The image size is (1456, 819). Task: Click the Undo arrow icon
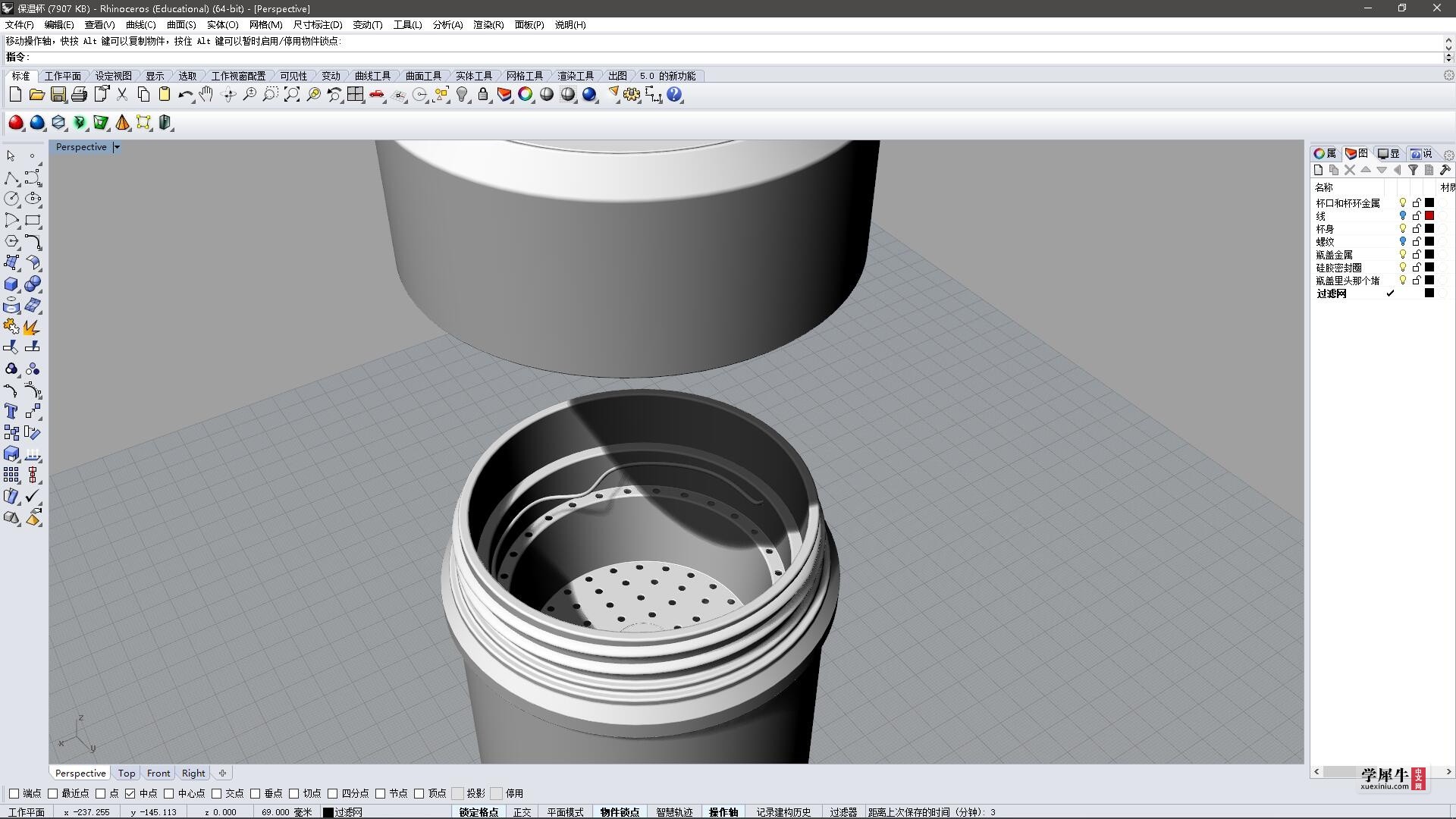[185, 95]
